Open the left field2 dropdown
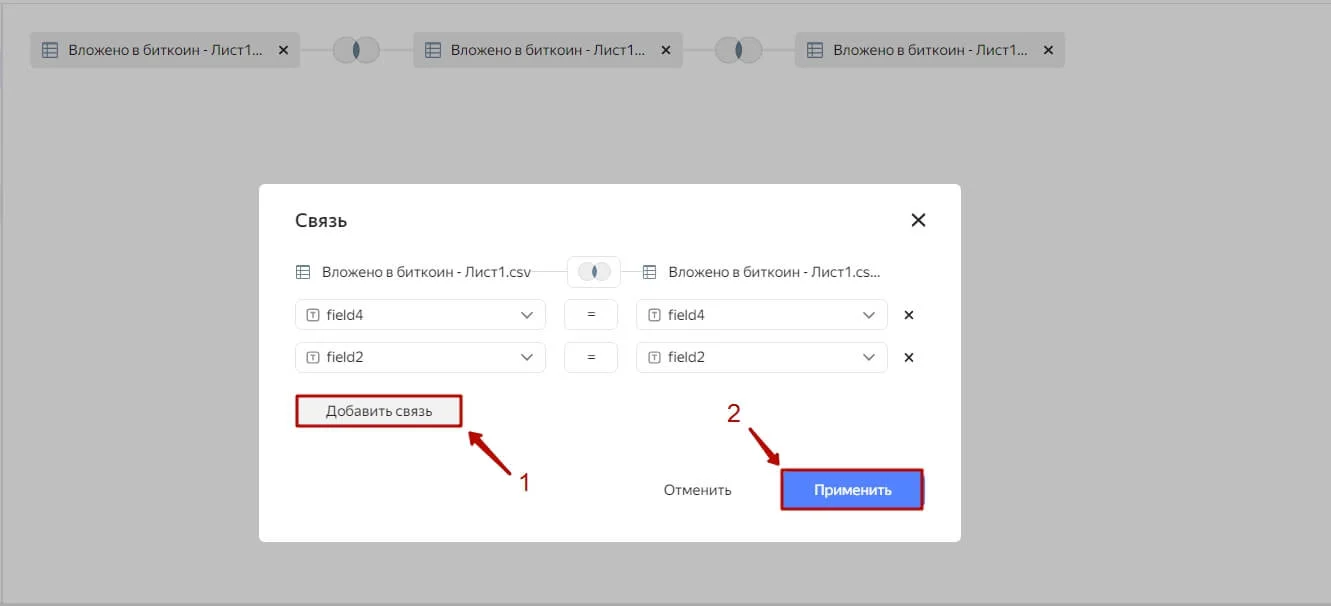The image size is (1331, 606). [420, 357]
